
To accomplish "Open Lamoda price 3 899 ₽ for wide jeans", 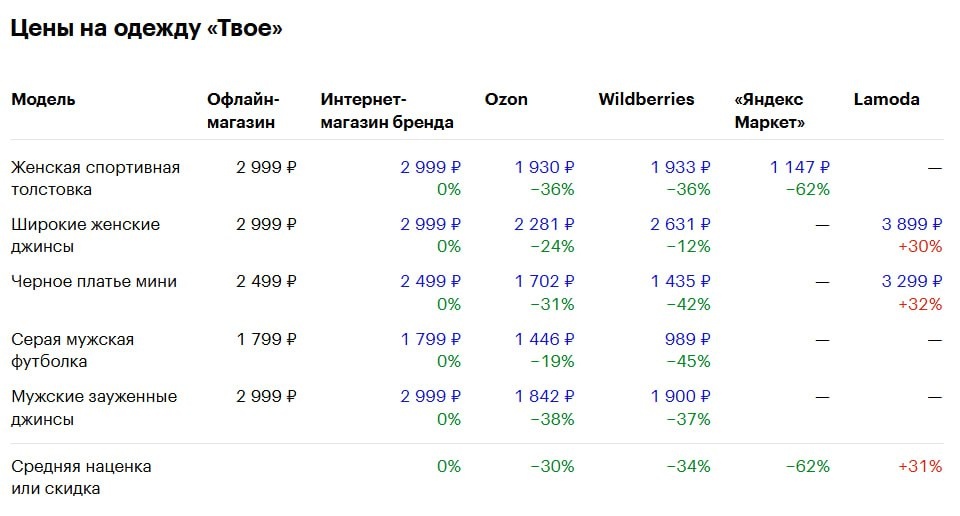I will tap(911, 225).
